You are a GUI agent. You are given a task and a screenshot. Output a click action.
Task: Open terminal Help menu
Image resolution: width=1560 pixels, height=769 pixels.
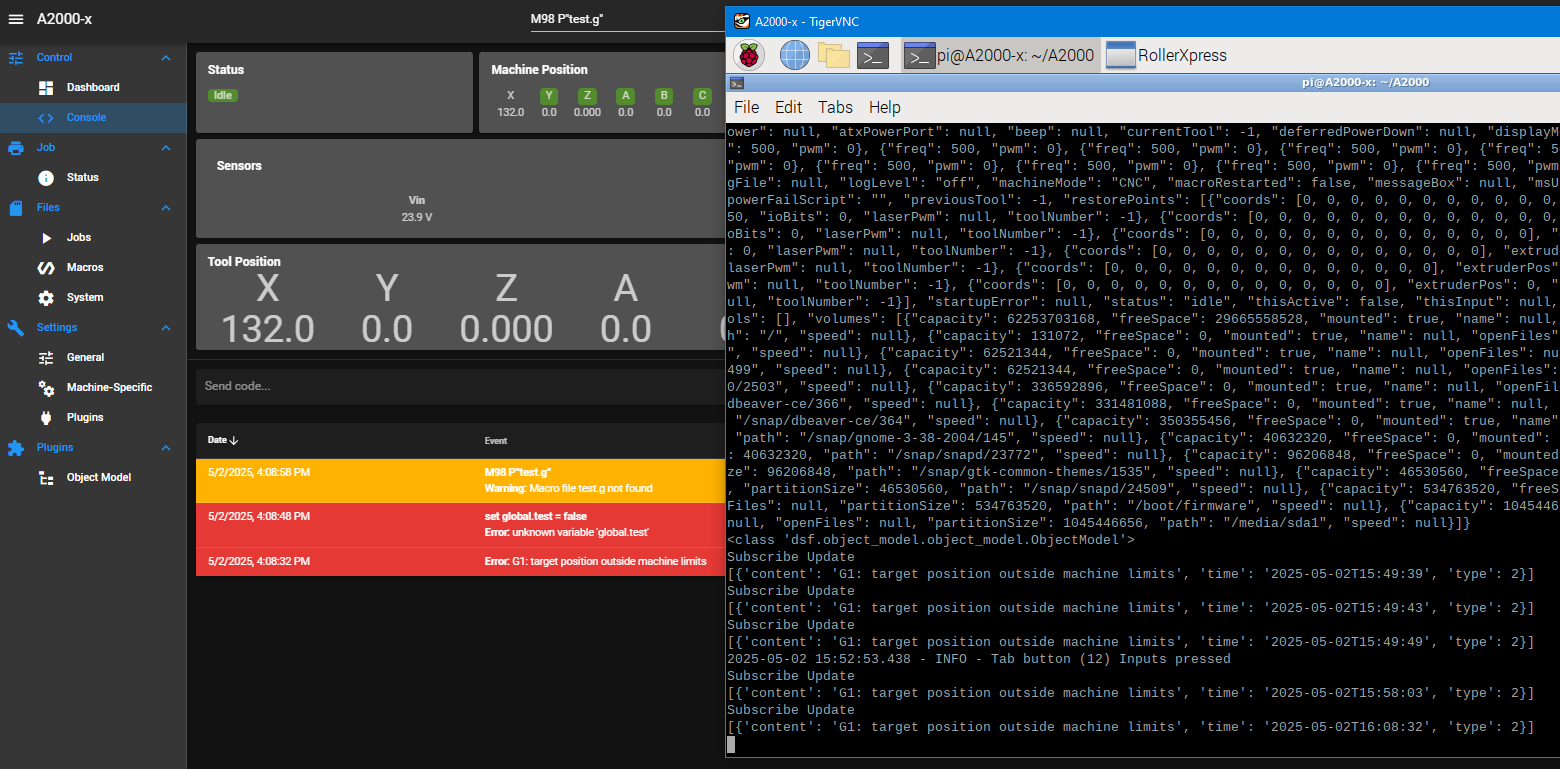(885, 107)
